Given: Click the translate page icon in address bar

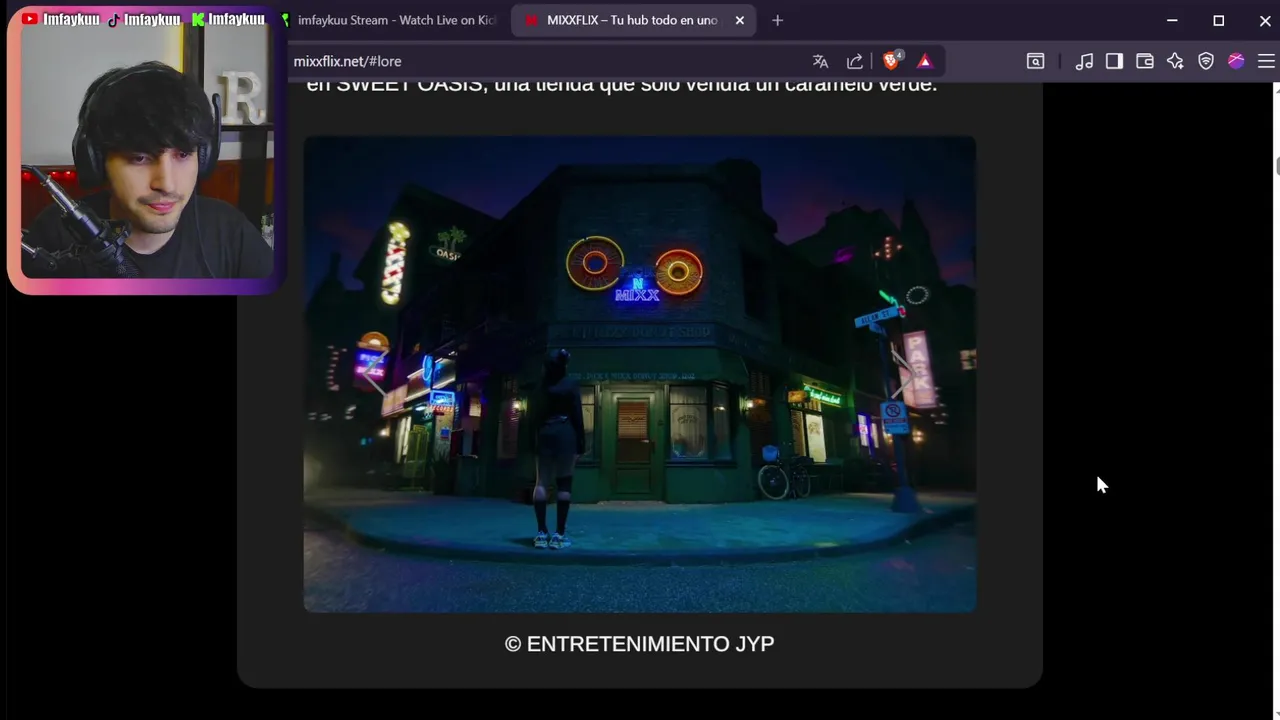Looking at the screenshot, I should [x=820, y=61].
